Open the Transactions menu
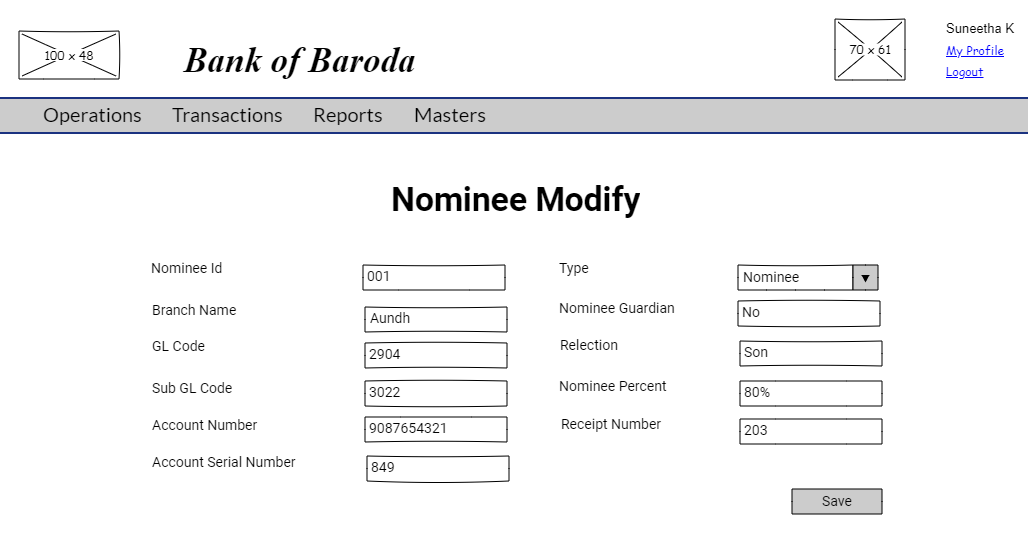 click(227, 115)
